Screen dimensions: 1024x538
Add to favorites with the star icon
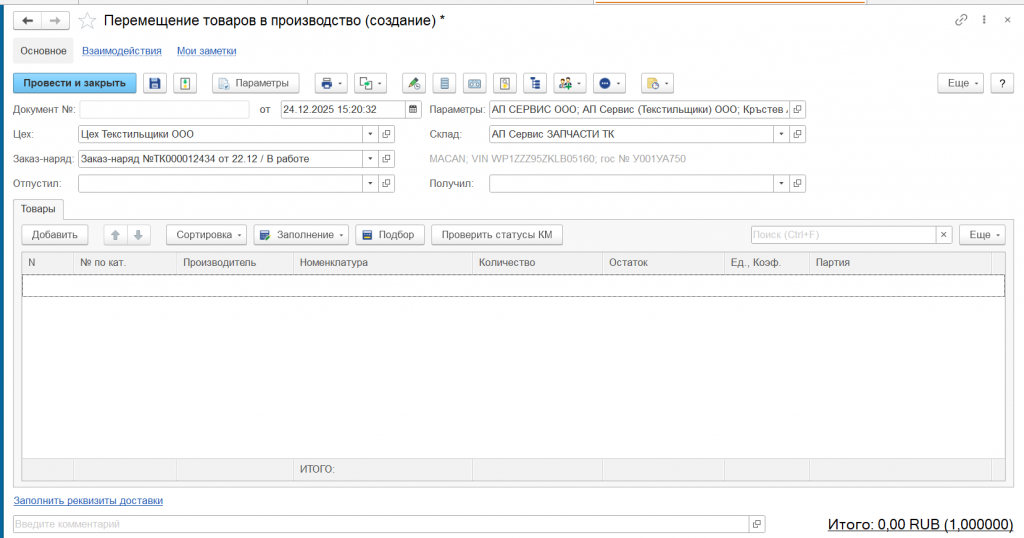coord(88,20)
